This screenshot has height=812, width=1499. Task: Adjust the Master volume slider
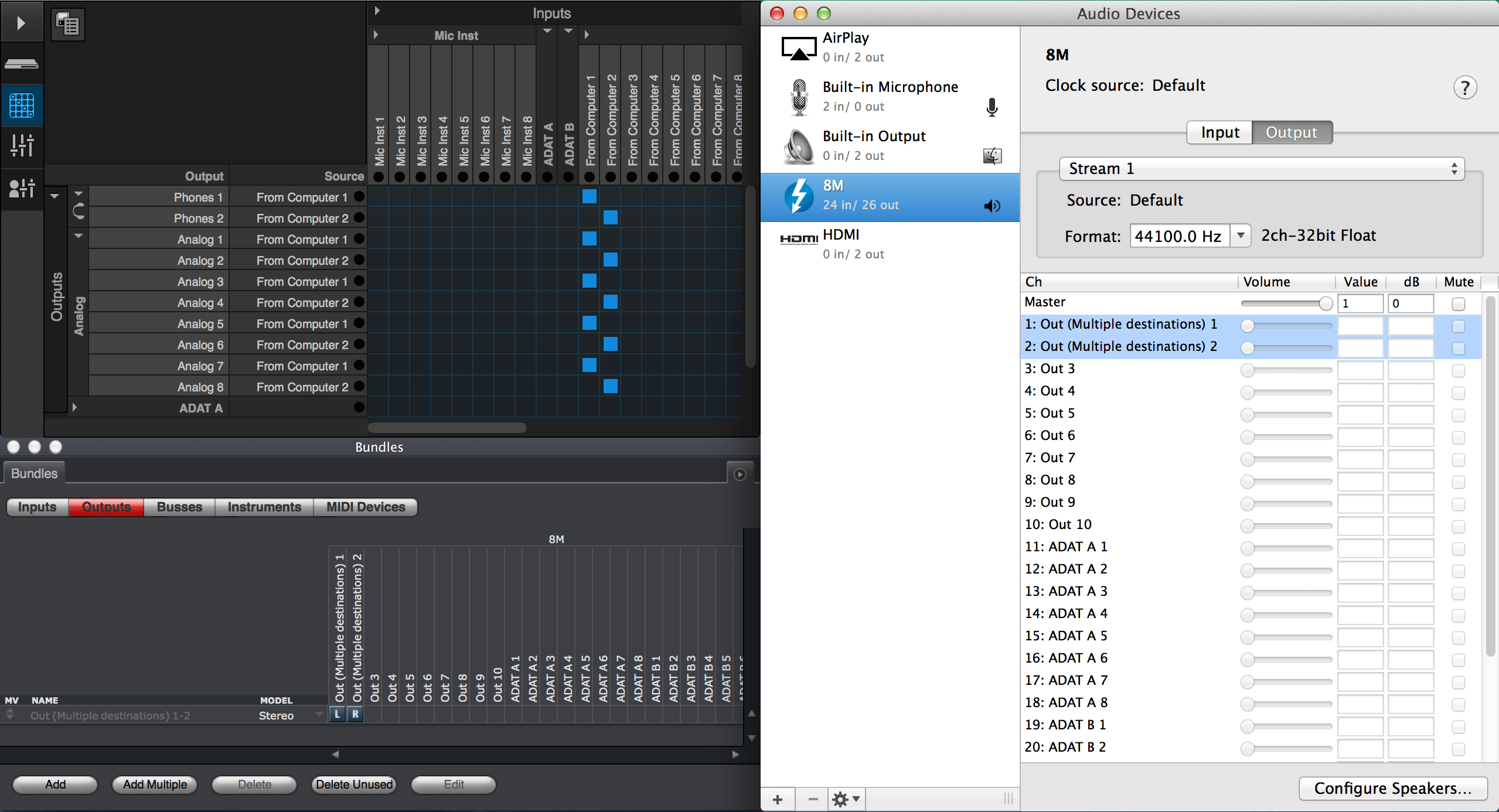[x=1325, y=303]
